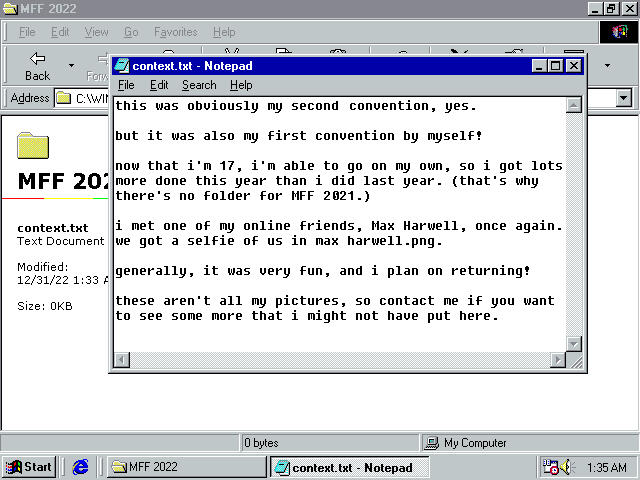Launch Internet Explorer from the quick launch bar
This screenshot has width=640, height=480.
tap(81, 467)
